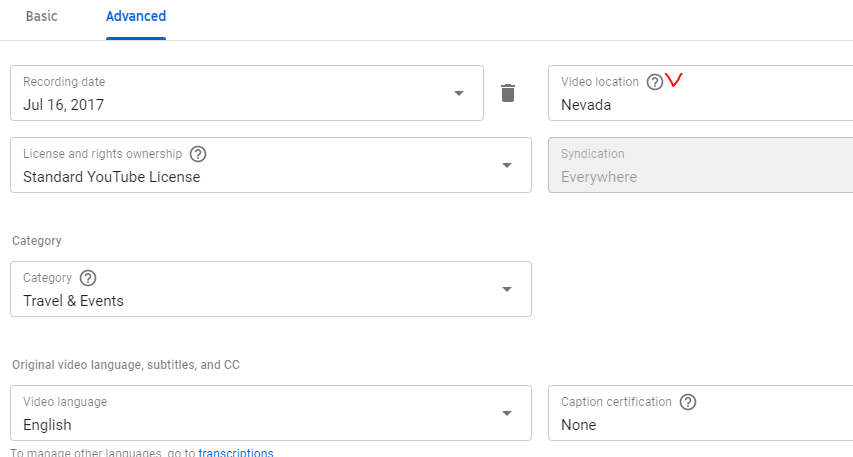Click the Travel & Events text
Screen dimensions: 853x457
pyautogui.click(x=73, y=301)
